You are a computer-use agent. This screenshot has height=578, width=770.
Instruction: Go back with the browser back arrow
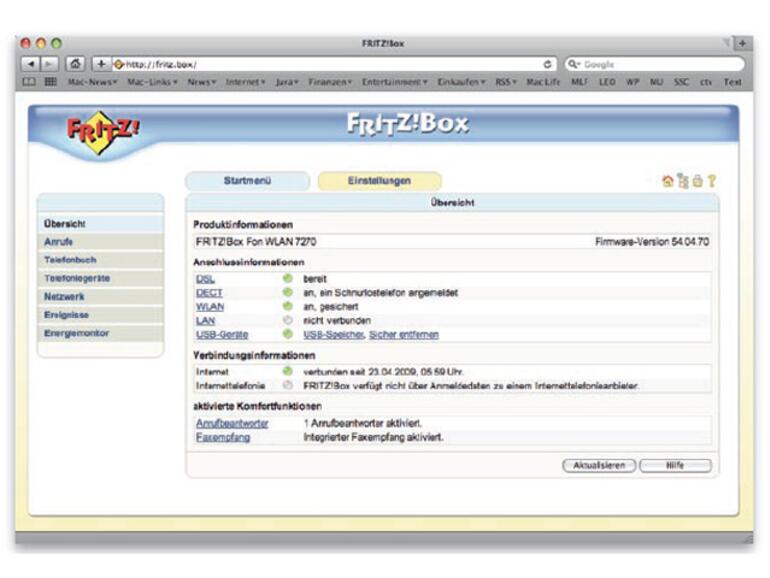30,64
